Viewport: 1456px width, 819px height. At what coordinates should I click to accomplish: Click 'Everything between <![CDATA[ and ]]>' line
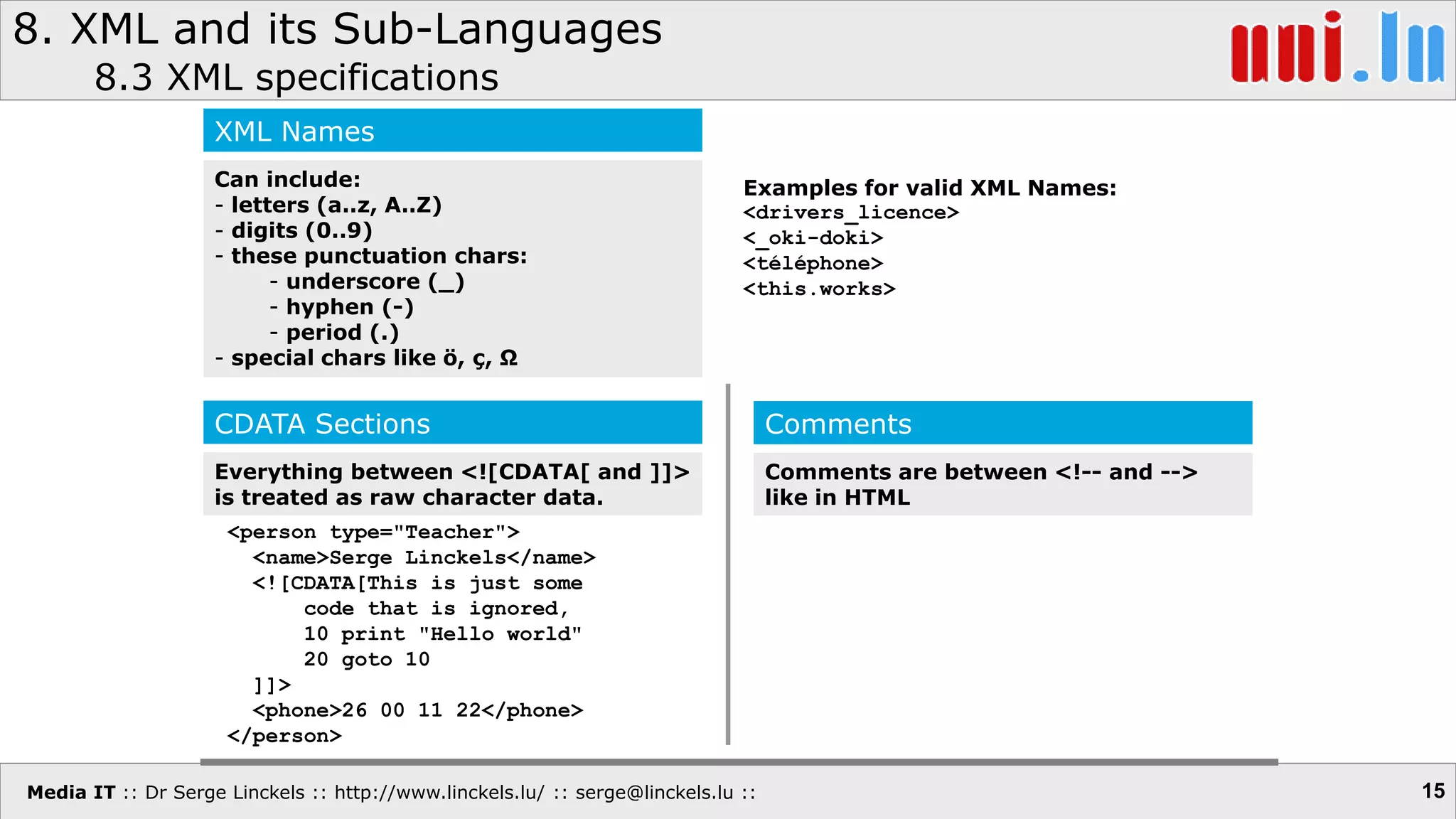pos(452,472)
